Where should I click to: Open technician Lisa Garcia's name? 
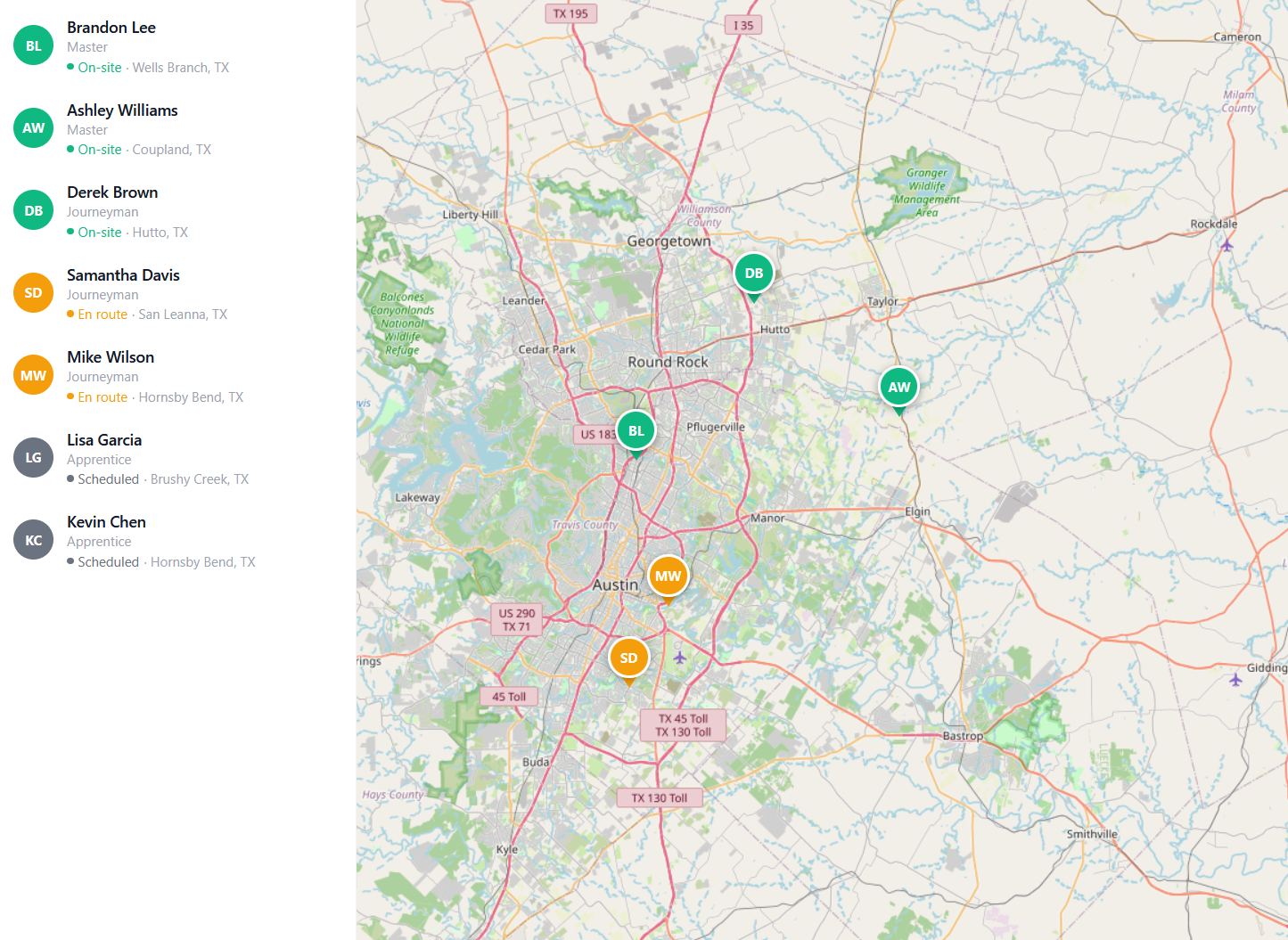(104, 440)
